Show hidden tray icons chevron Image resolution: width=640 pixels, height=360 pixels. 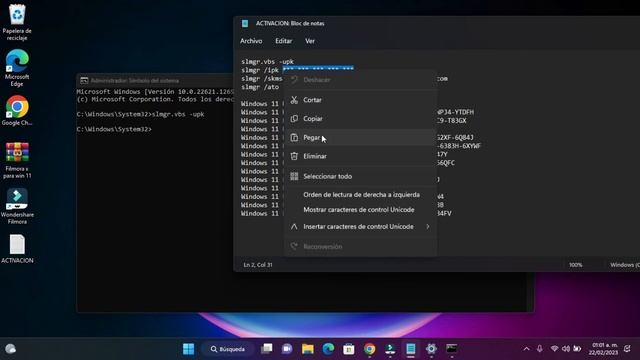[527, 349]
